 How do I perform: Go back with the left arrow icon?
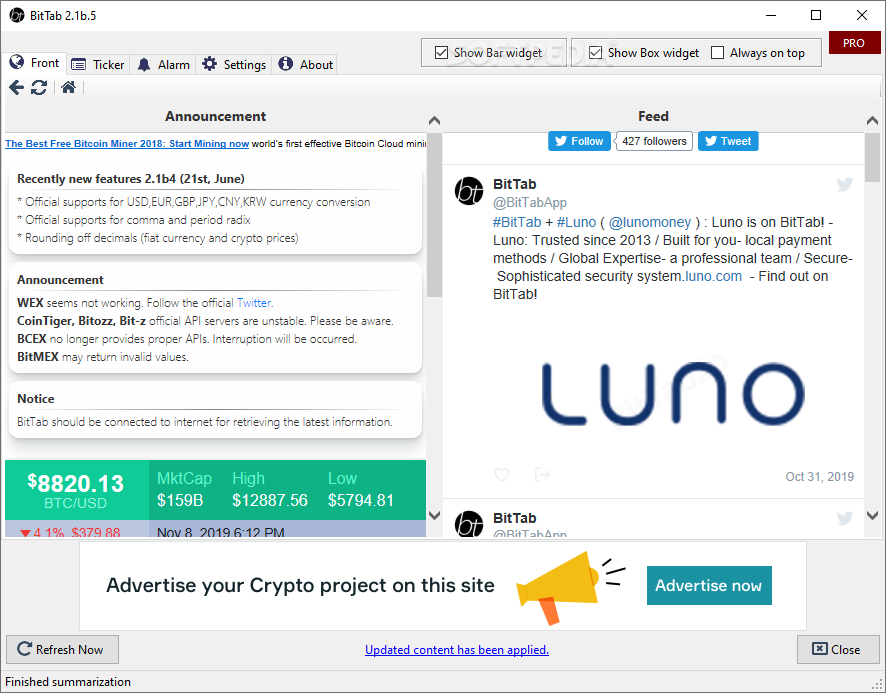click(x=16, y=87)
